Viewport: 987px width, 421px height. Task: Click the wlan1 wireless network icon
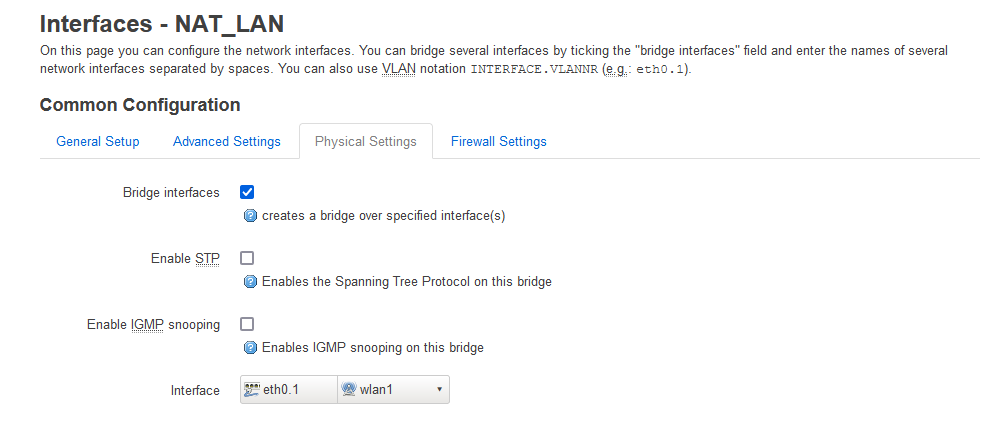coord(349,389)
